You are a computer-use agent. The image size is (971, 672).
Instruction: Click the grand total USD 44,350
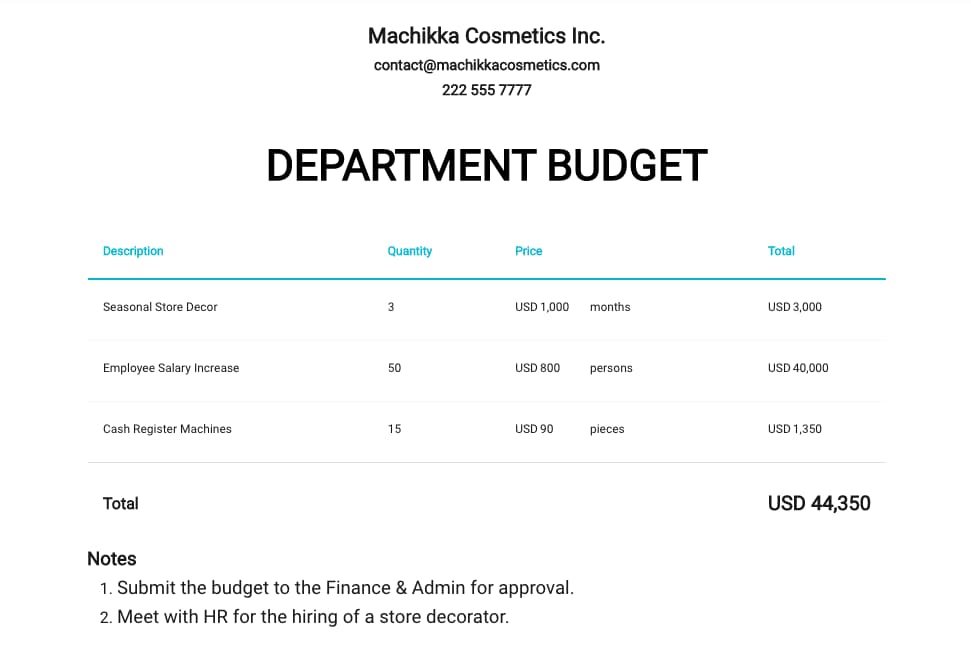[x=819, y=504]
